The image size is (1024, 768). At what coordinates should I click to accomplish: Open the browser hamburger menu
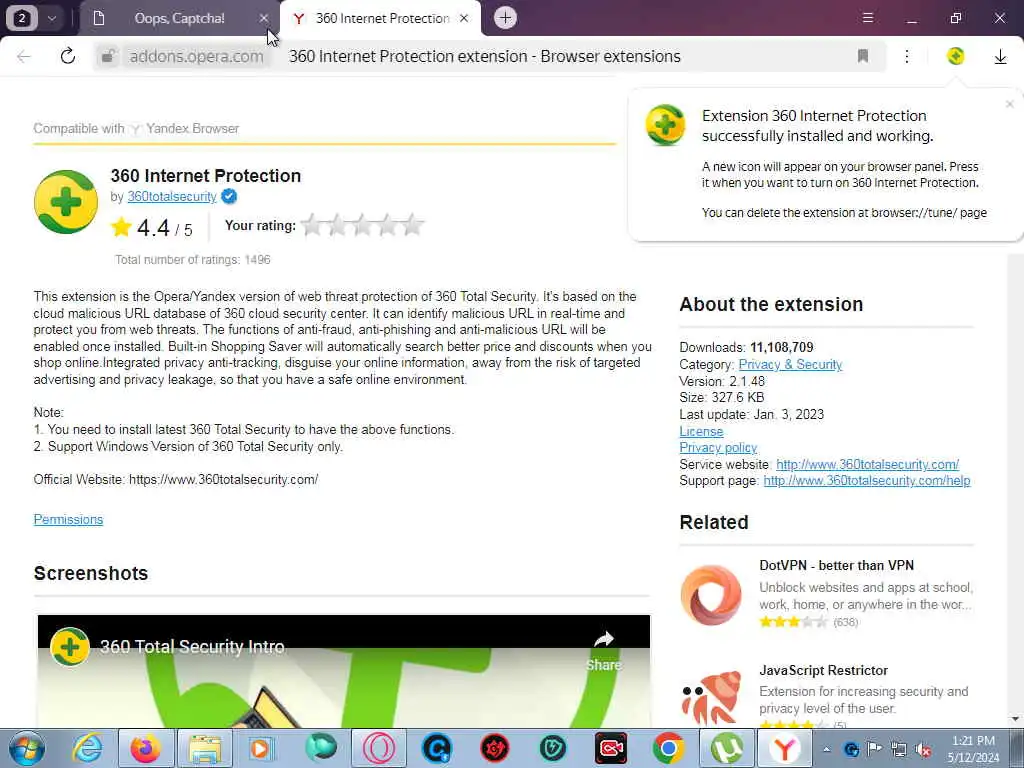tap(868, 18)
